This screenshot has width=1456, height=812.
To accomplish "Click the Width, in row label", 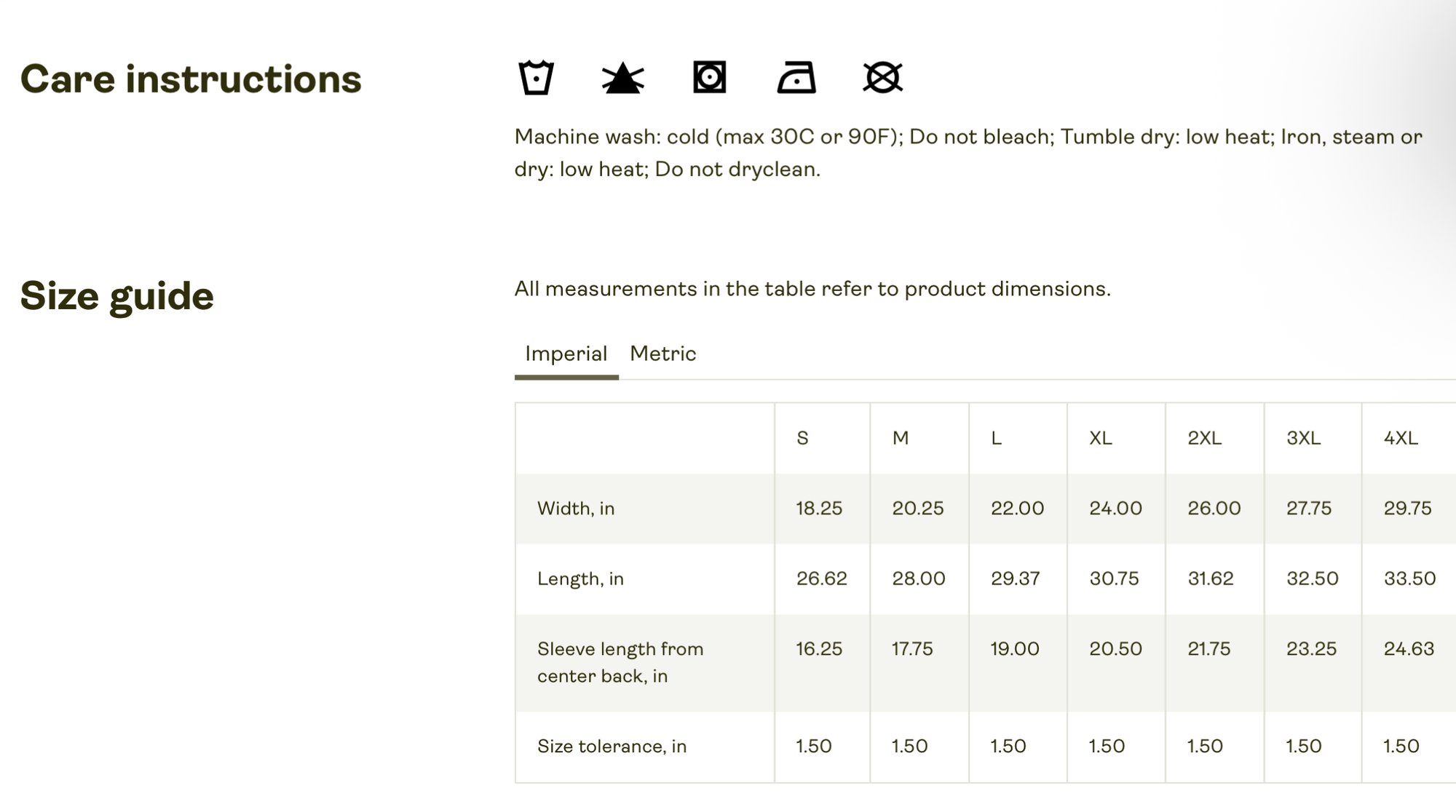I will [x=576, y=509].
